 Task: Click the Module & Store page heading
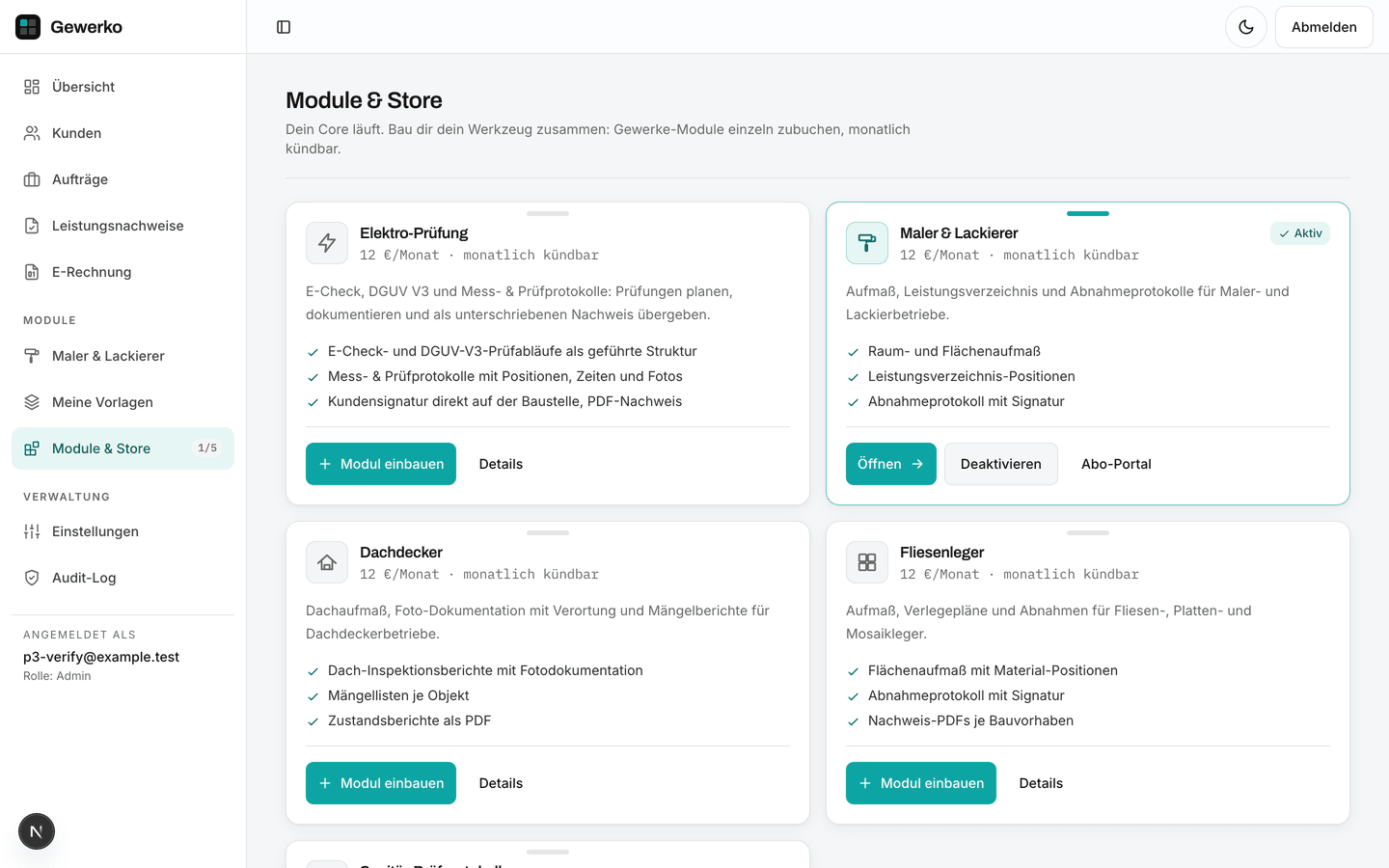click(364, 100)
